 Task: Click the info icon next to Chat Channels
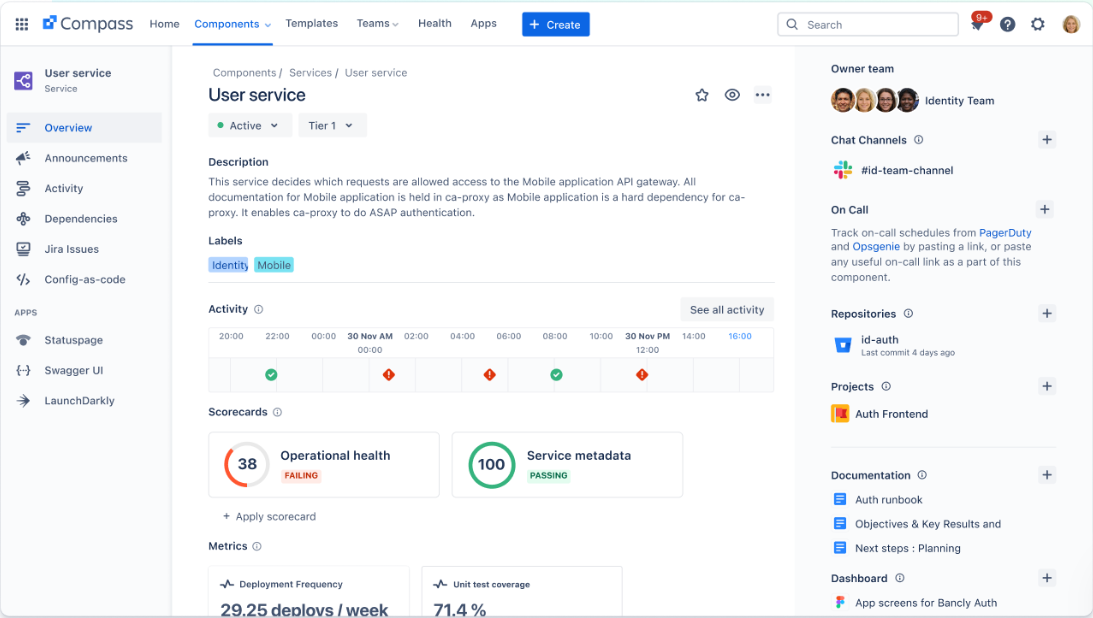click(919, 139)
